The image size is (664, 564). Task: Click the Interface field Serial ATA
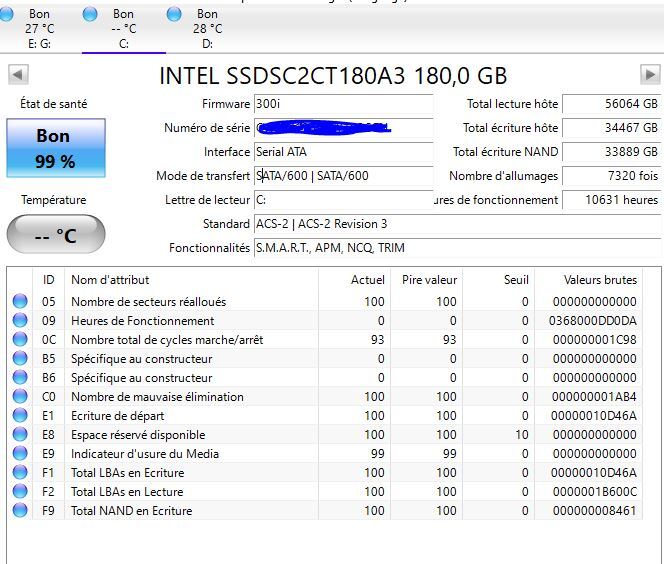point(343,152)
